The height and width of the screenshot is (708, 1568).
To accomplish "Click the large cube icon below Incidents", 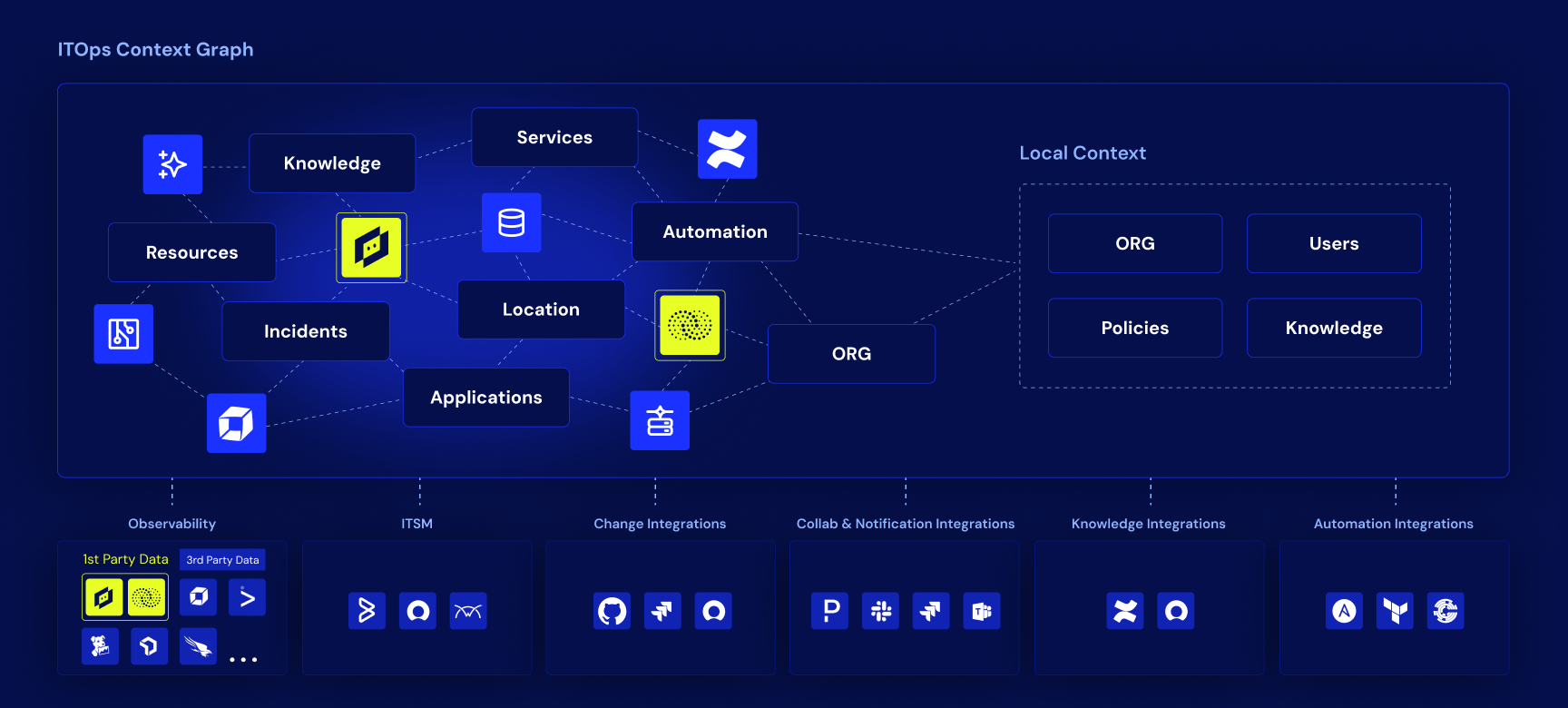I will pyautogui.click(x=236, y=423).
